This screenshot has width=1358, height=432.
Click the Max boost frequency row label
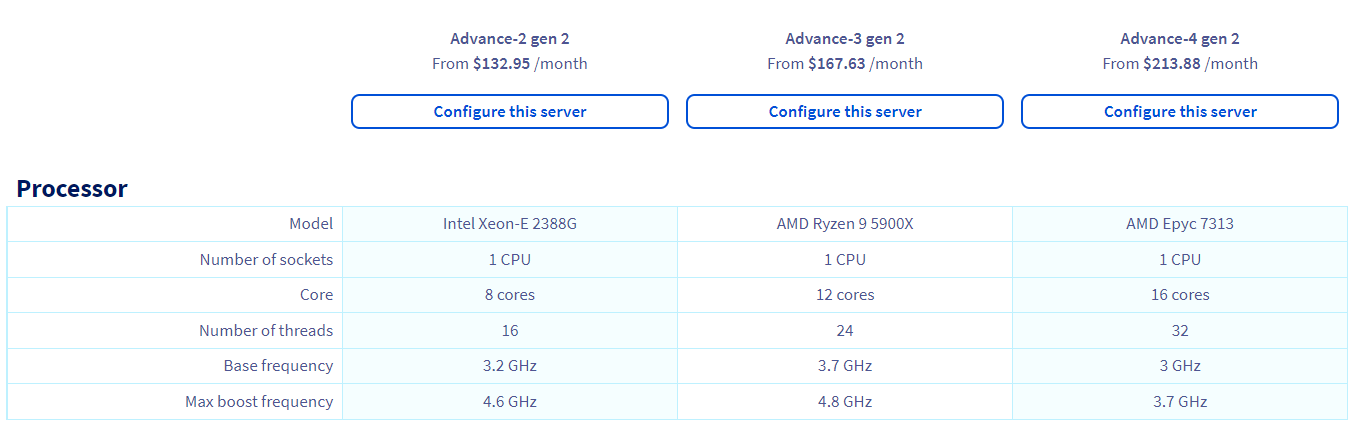click(259, 402)
